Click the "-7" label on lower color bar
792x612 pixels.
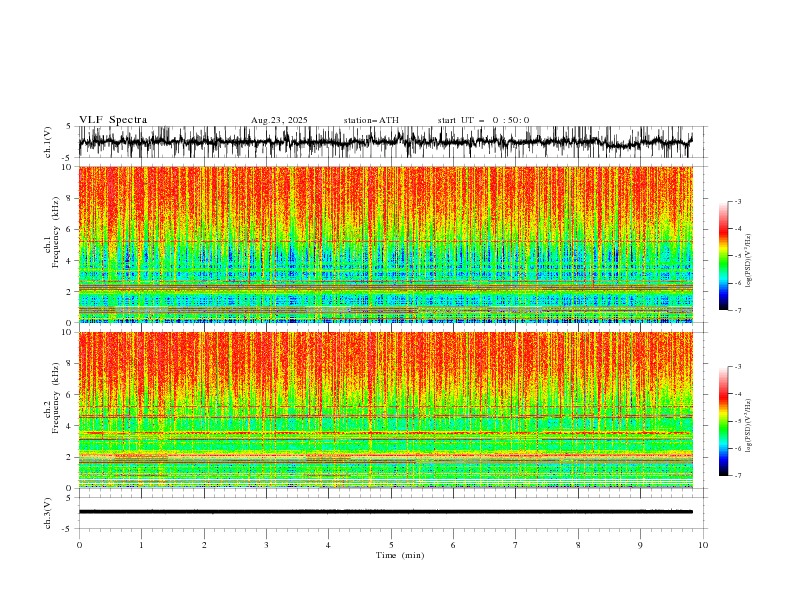click(x=737, y=476)
